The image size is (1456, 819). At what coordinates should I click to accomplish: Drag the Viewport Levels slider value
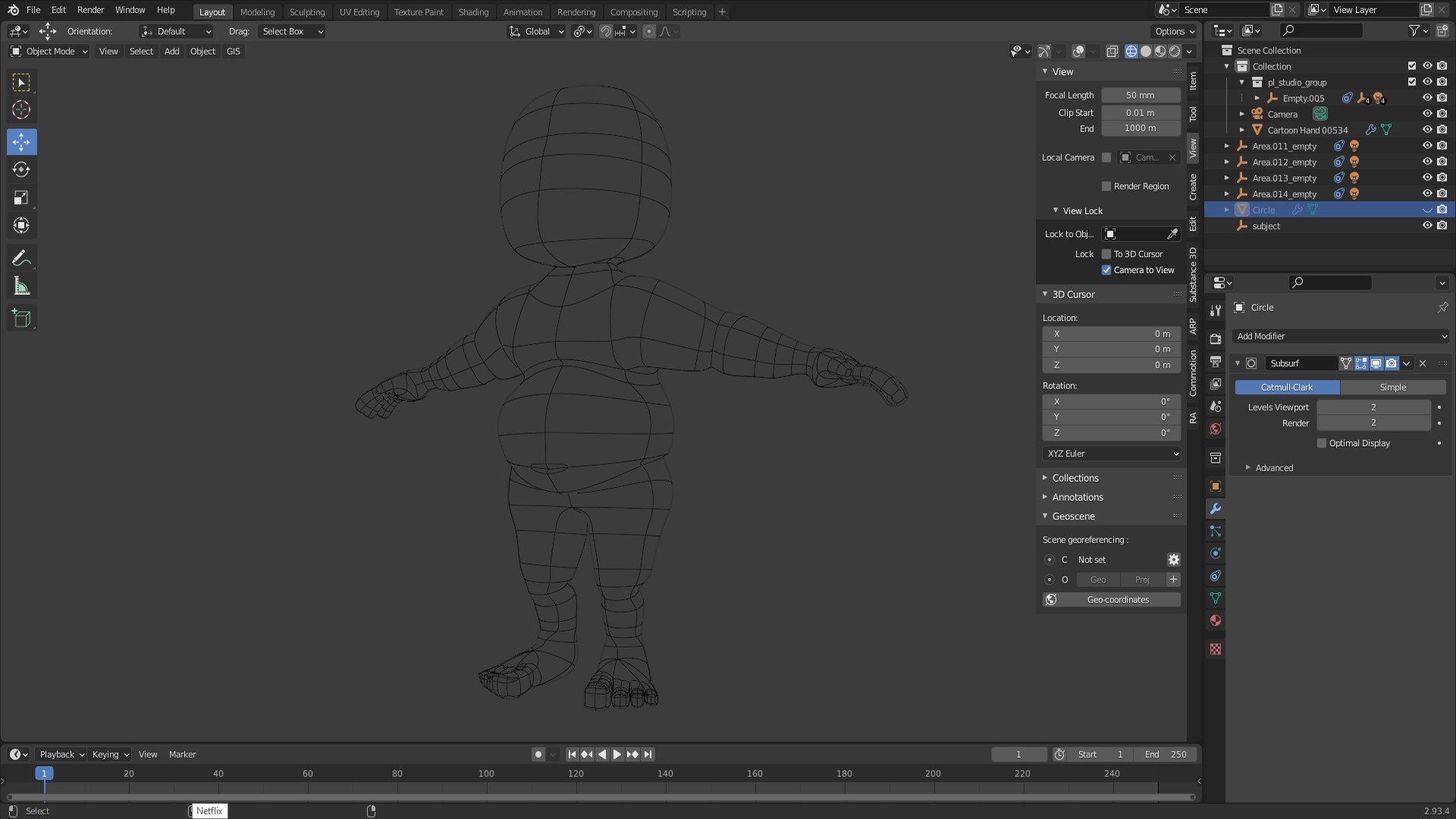(1373, 407)
